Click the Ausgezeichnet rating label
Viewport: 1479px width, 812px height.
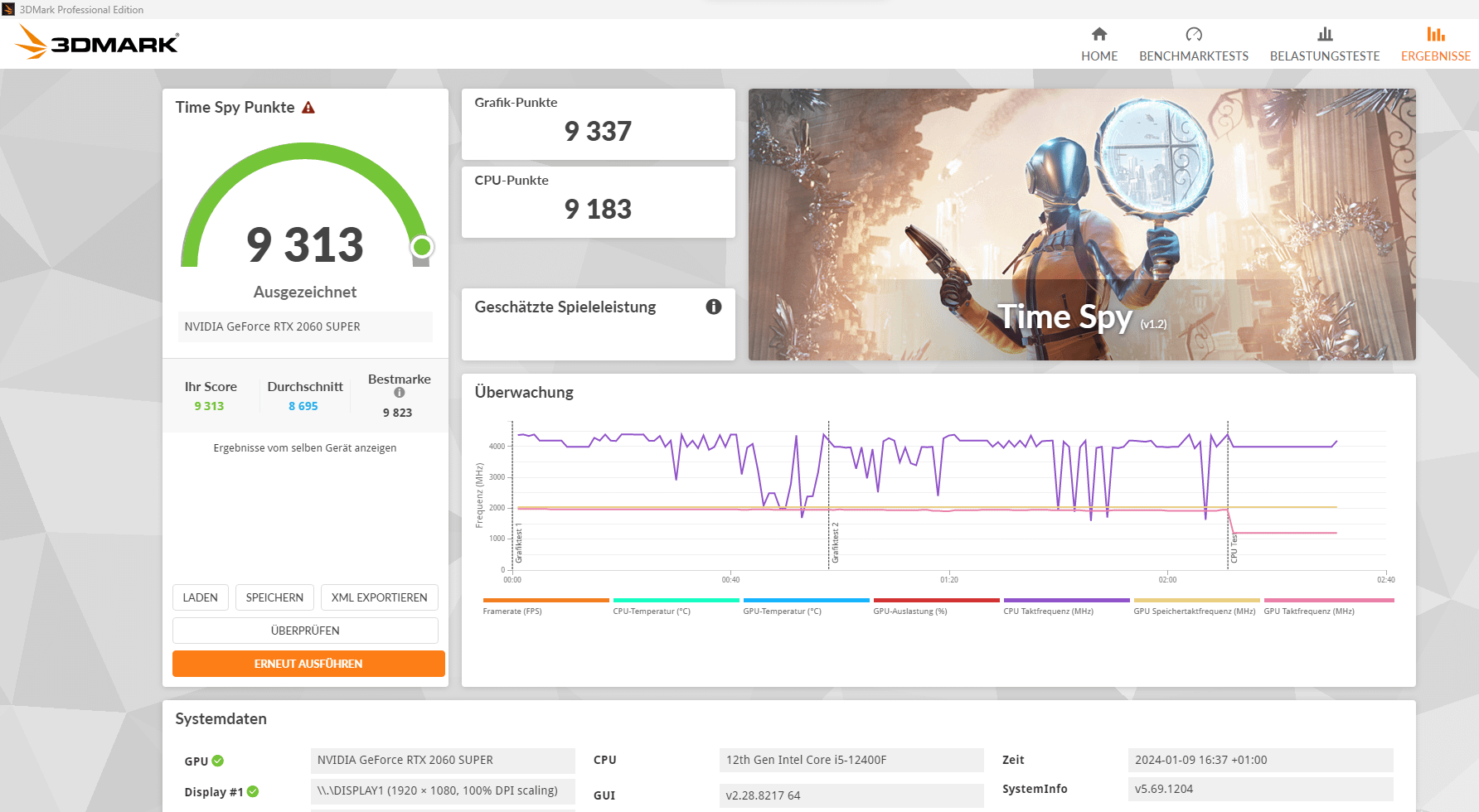[305, 292]
